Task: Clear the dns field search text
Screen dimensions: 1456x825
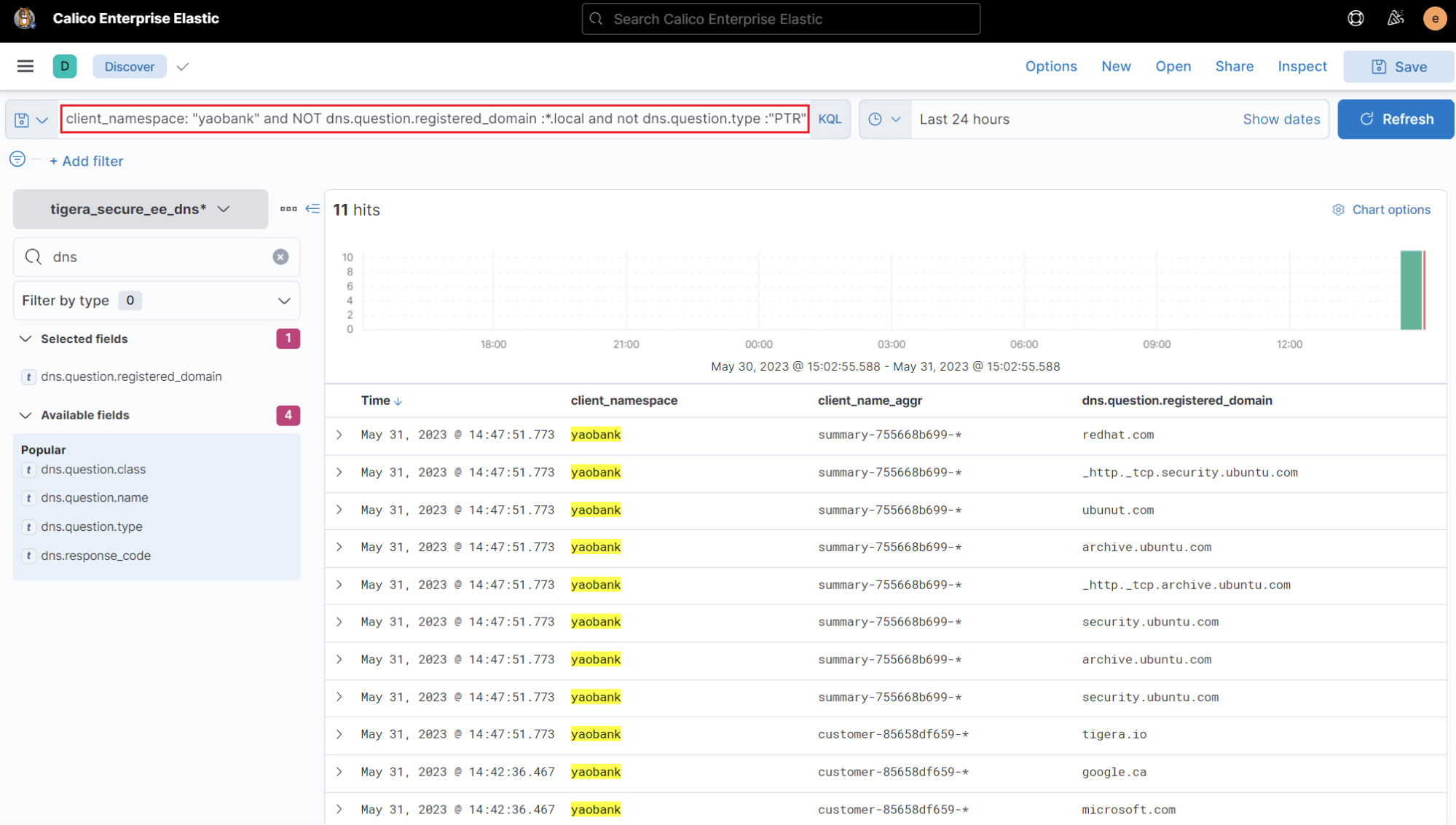Action: 280,257
